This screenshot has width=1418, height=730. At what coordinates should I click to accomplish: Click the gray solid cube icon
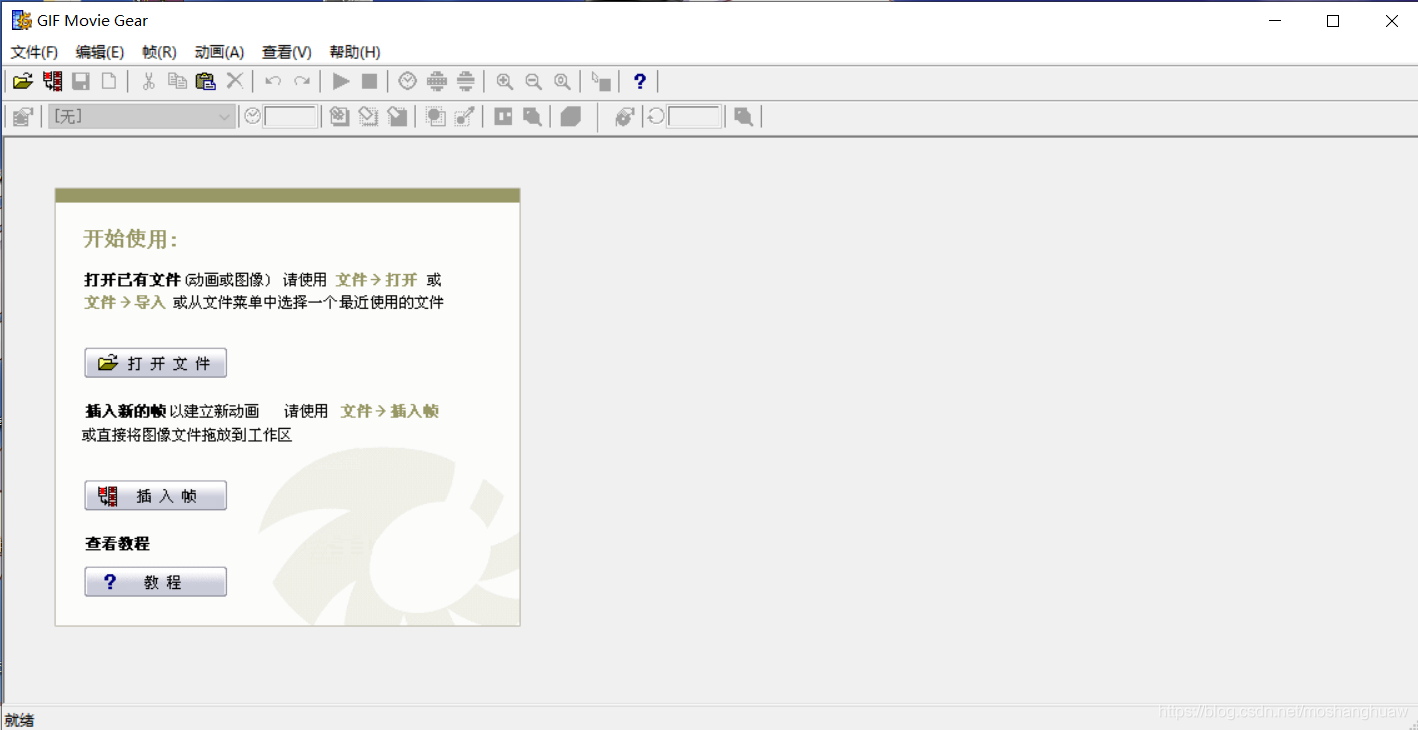click(x=571, y=117)
